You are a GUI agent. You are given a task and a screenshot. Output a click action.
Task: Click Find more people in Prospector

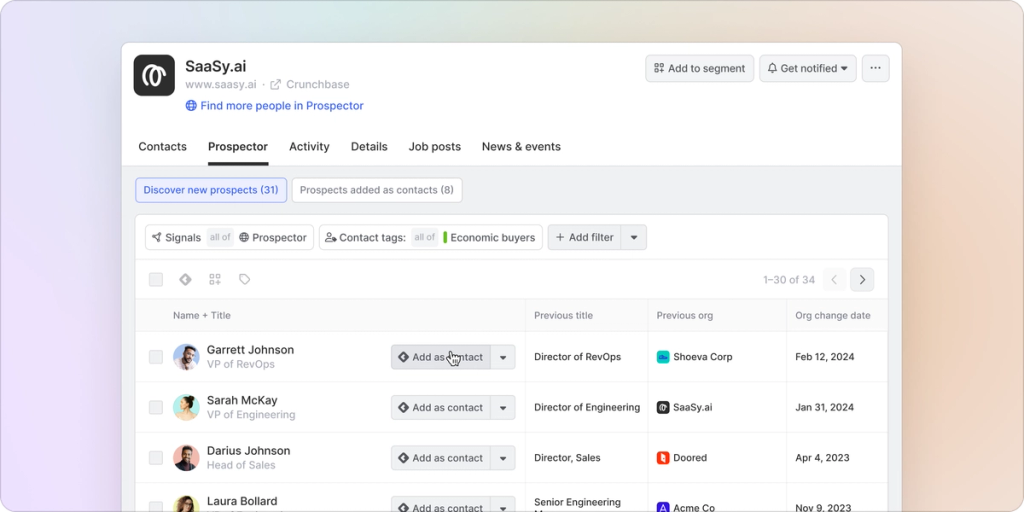pos(274,106)
